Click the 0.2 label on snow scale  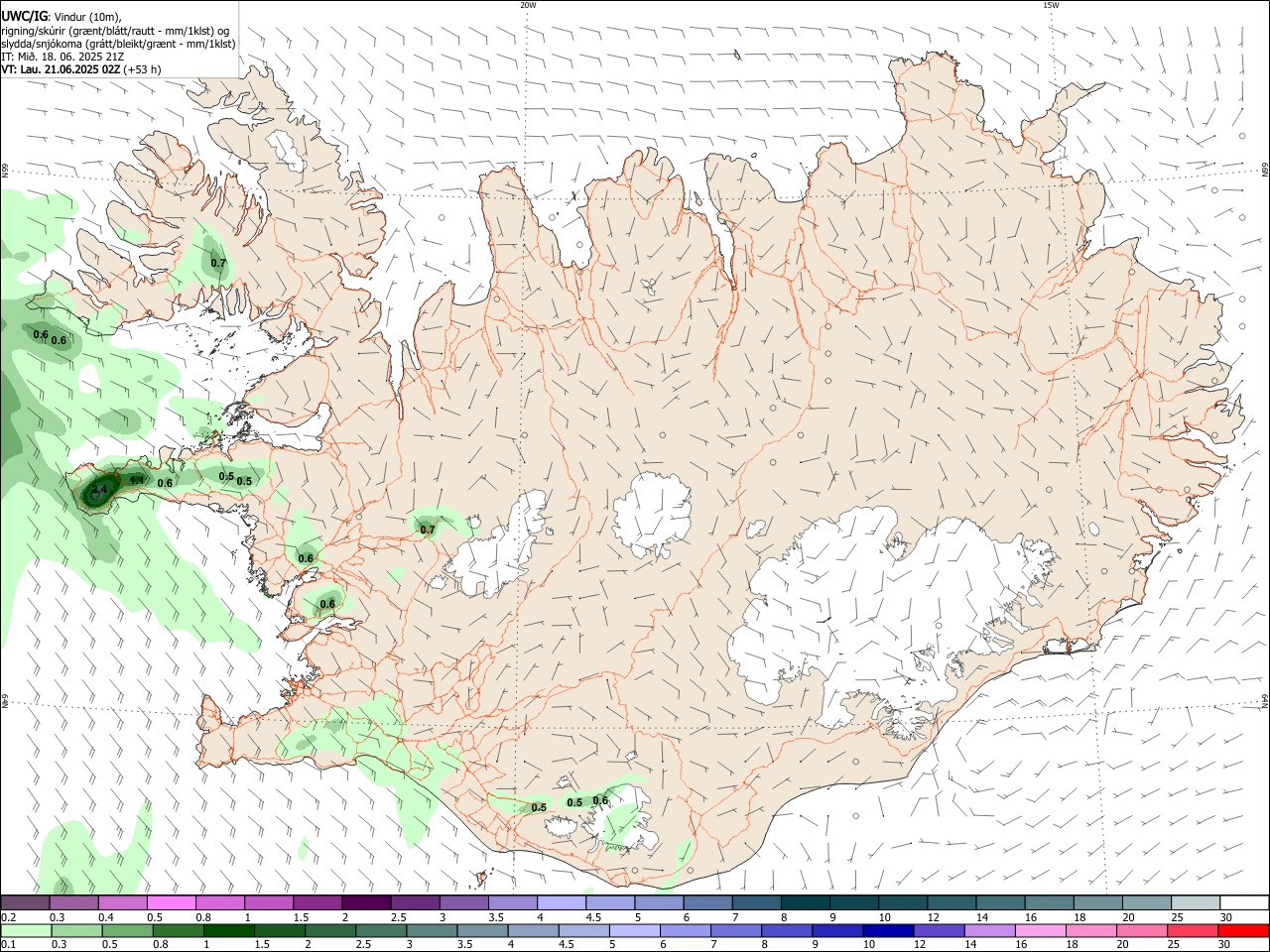click(8, 917)
